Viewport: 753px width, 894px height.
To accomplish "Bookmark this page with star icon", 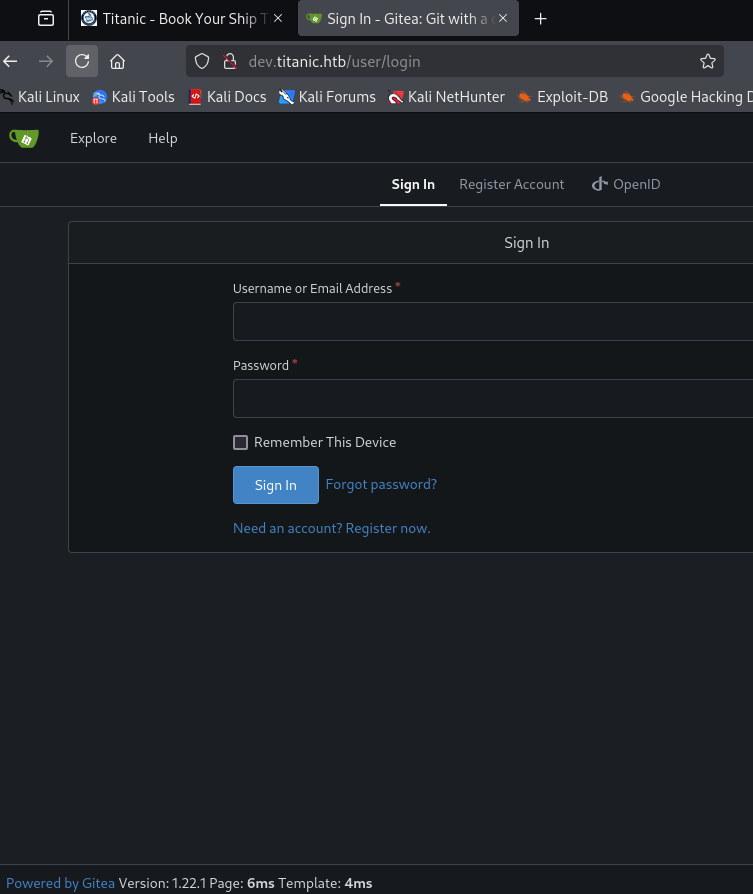I will (708, 61).
